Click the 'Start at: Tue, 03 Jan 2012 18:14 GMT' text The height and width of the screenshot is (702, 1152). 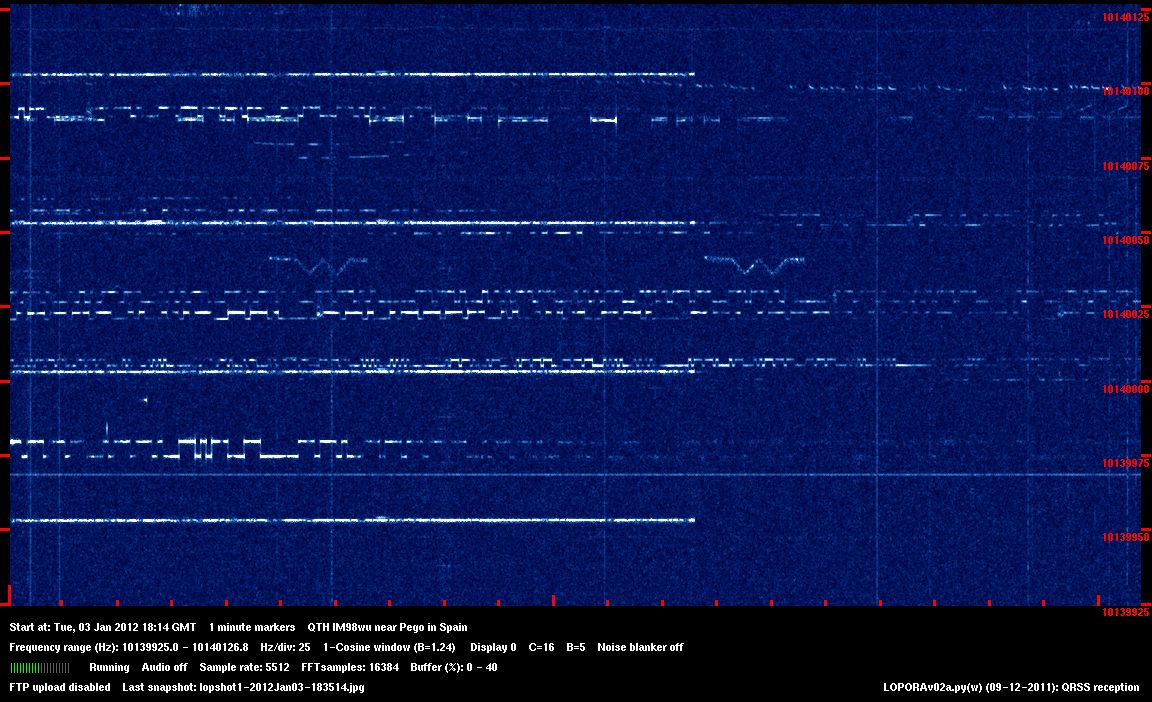tap(103, 627)
